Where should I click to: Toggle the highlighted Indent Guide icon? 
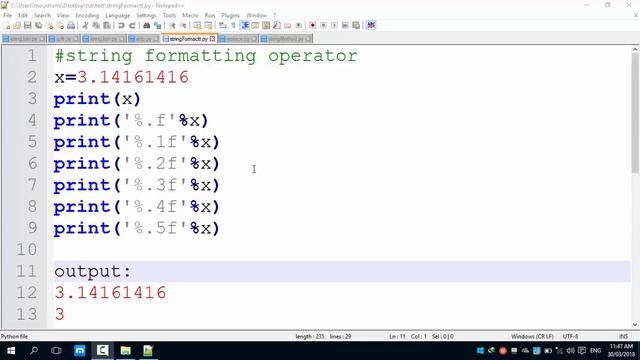tap(244, 25)
